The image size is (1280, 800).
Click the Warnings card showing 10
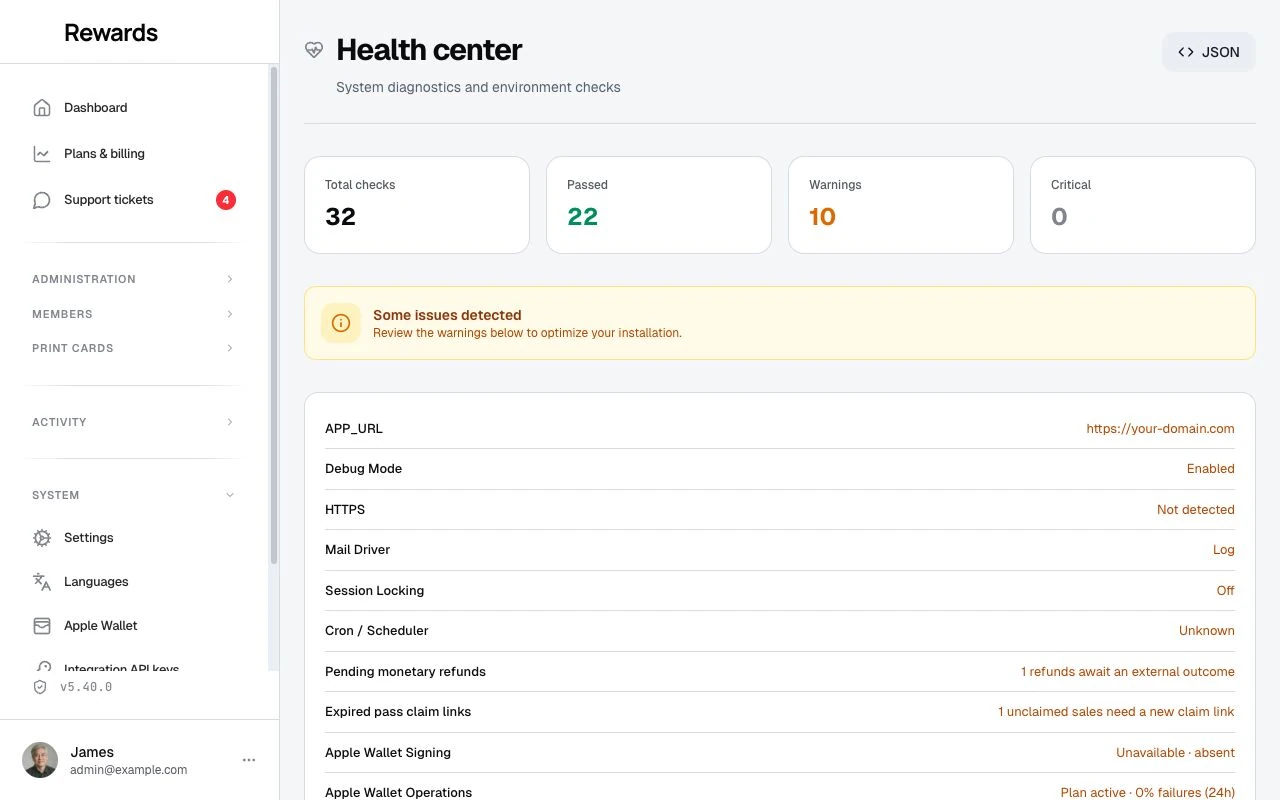coord(901,205)
